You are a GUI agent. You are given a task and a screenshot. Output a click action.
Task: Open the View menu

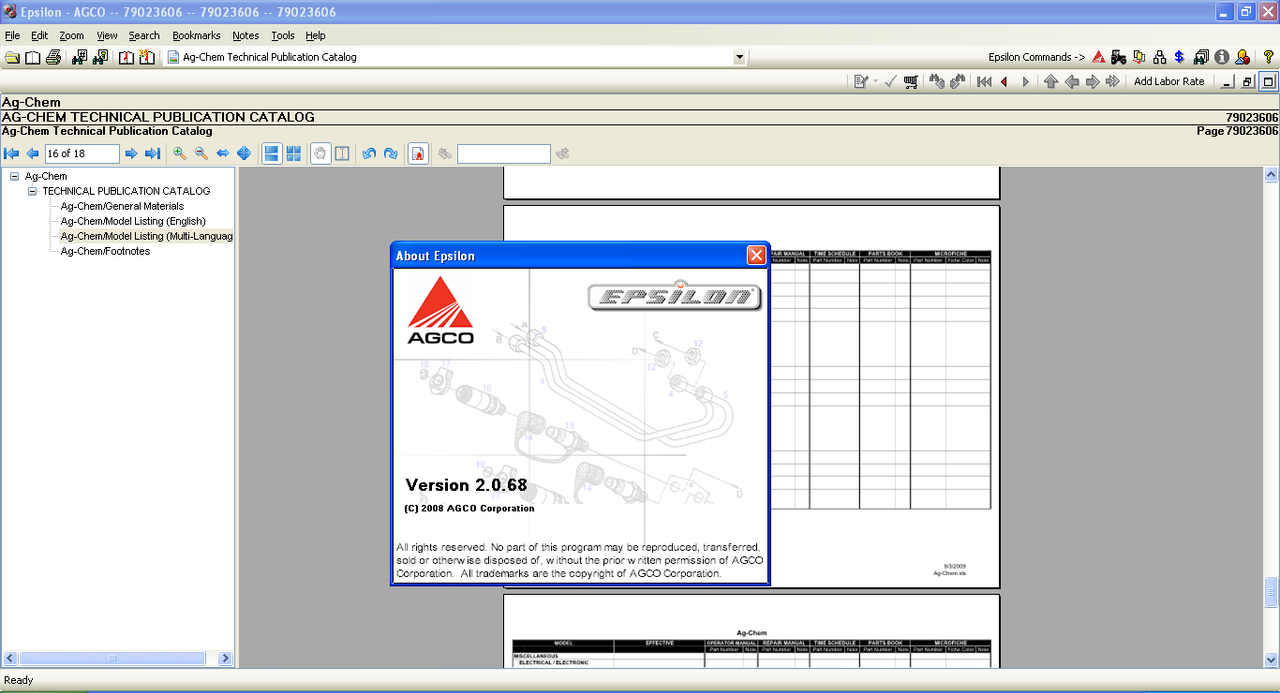coord(107,35)
